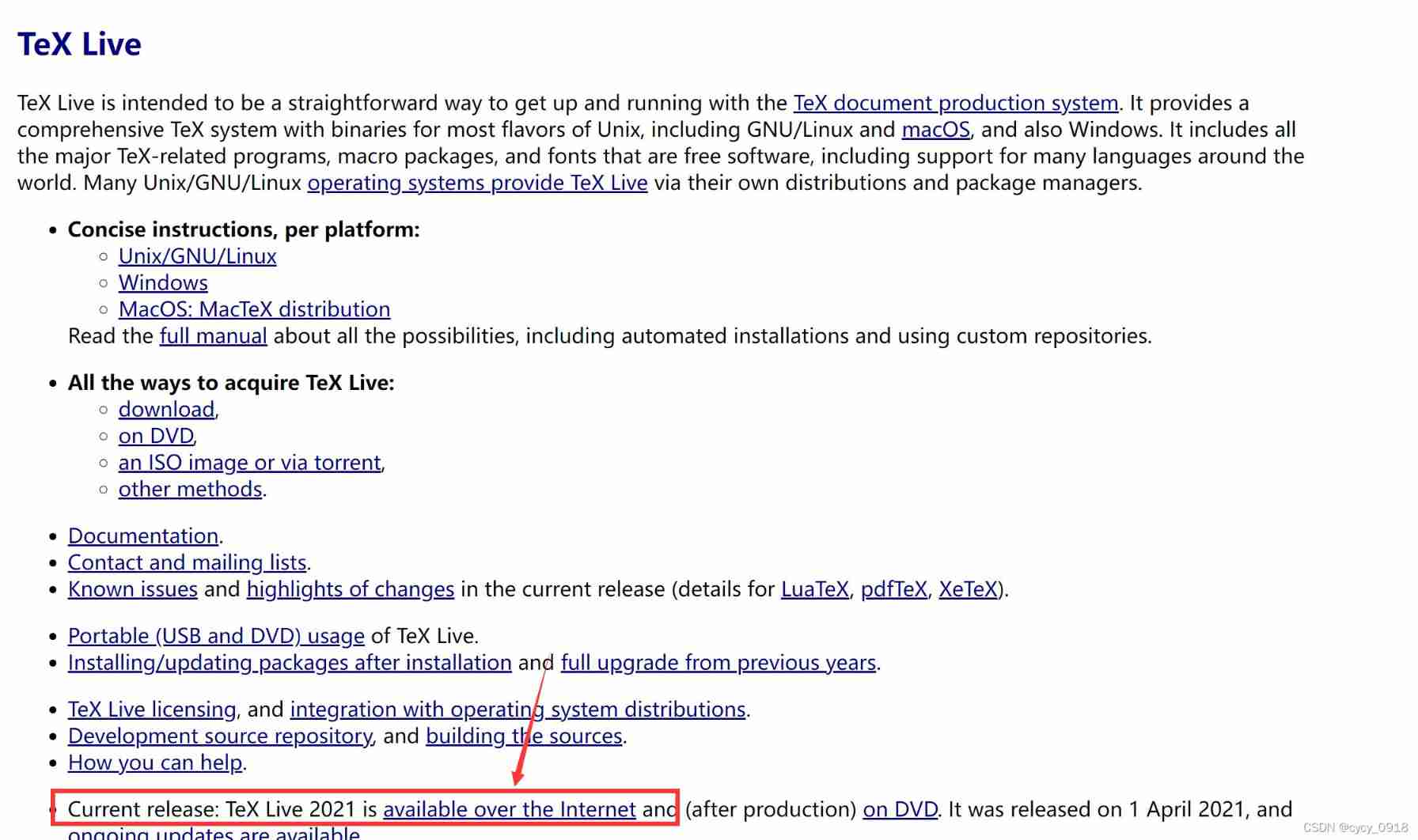The width and height of the screenshot is (1418, 840).
Task: Open Unix/GNU/Linux instructions link
Action: (x=198, y=256)
